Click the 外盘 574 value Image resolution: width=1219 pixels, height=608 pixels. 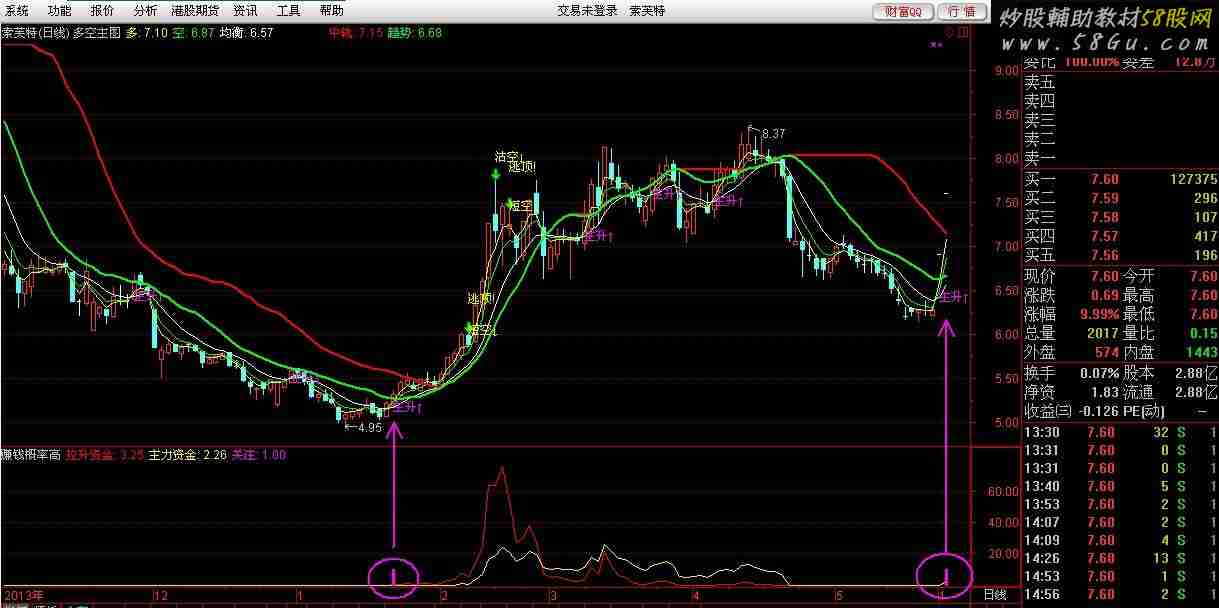click(x=1105, y=352)
